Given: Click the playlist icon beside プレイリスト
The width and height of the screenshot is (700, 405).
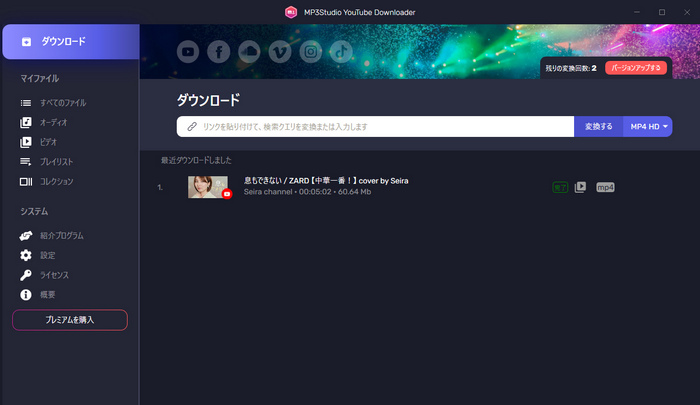Looking at the screenshot, I should 26,162.
